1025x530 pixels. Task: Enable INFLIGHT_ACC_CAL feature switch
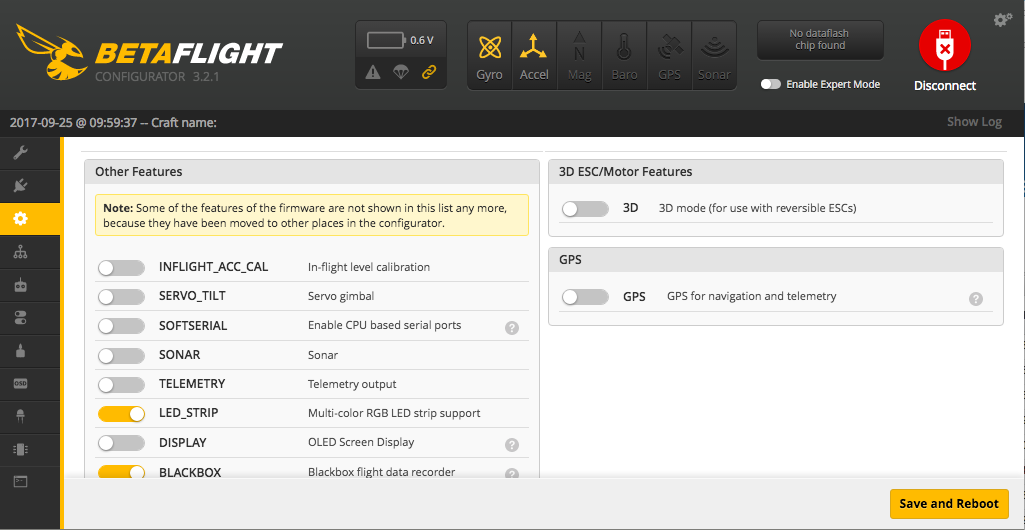pos(121,268)
